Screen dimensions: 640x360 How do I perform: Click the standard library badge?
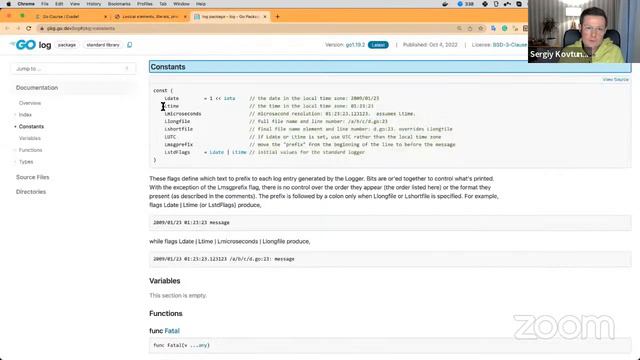pos(103,45)
